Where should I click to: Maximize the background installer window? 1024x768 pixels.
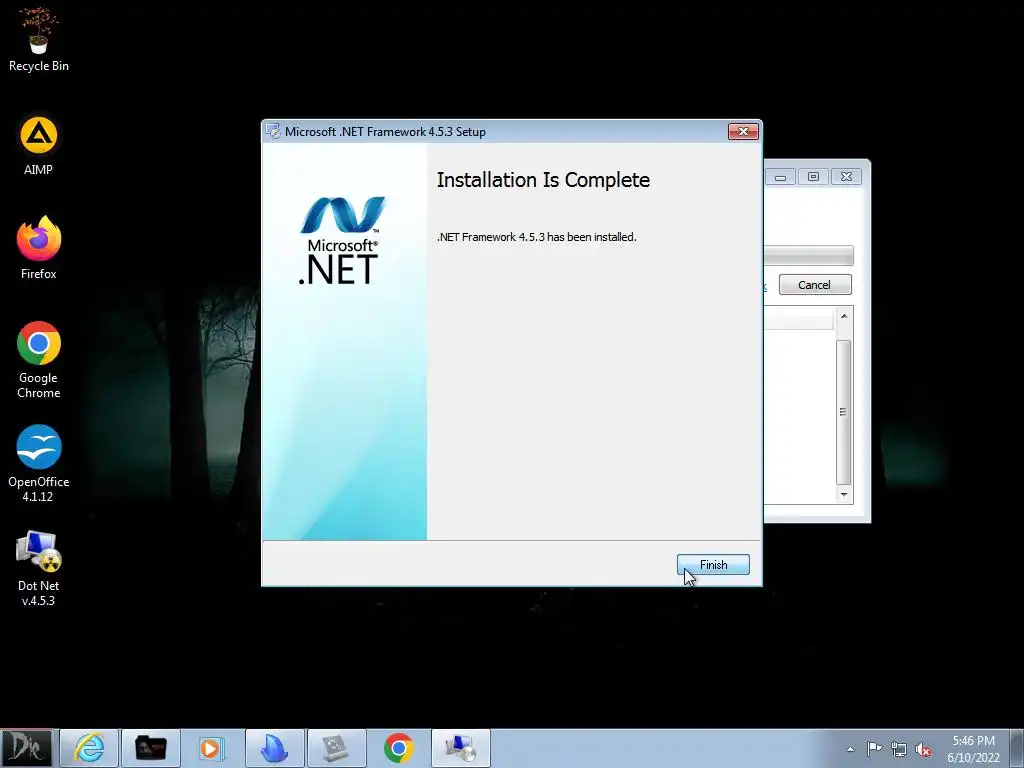coord(813,177)
